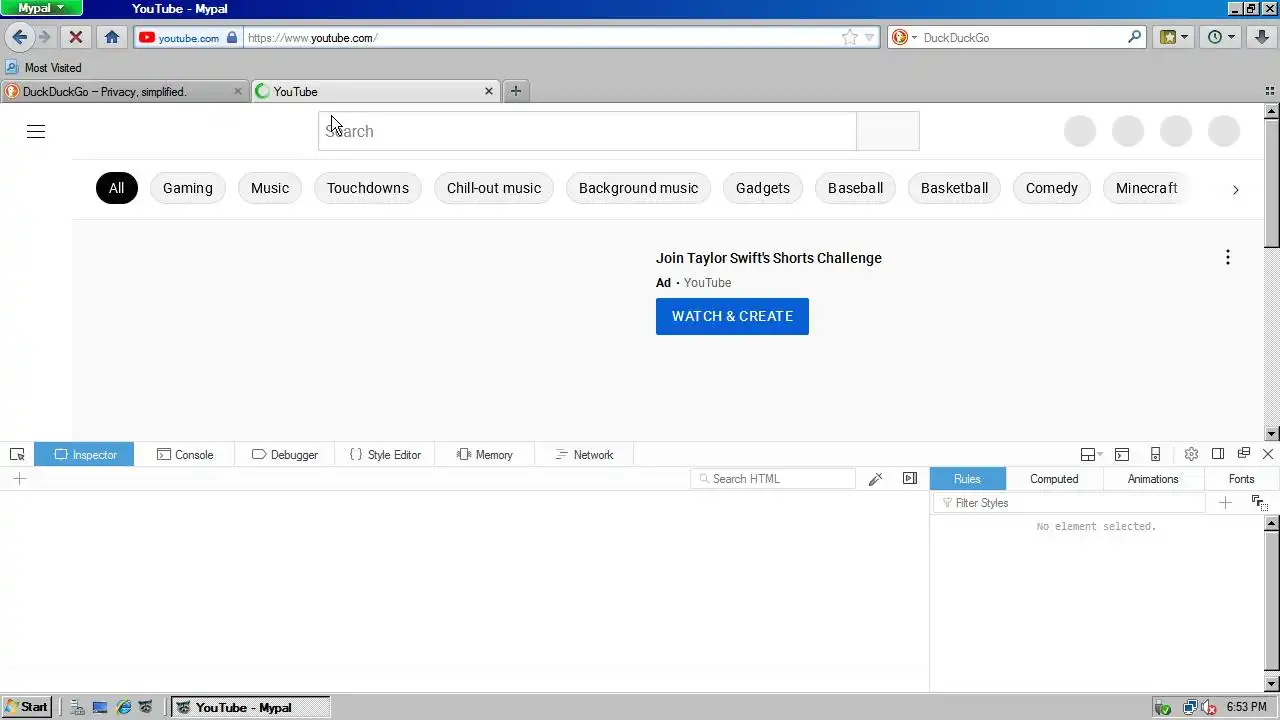Open the YouTube hamburger guide menu
The image size is (1280, 720).
36,131
